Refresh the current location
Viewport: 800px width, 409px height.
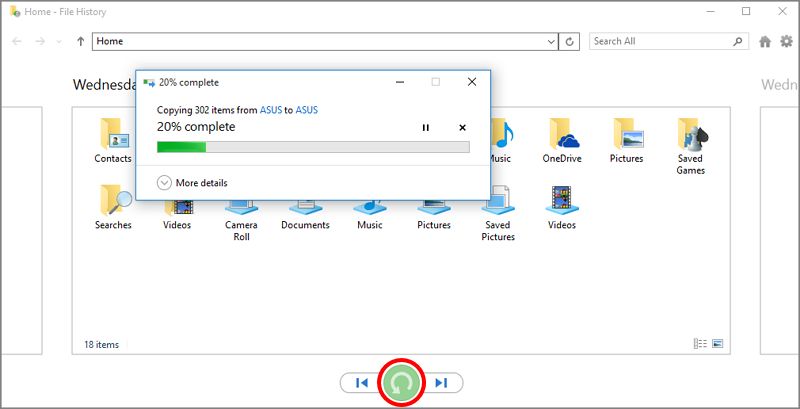tap(569, 41)
